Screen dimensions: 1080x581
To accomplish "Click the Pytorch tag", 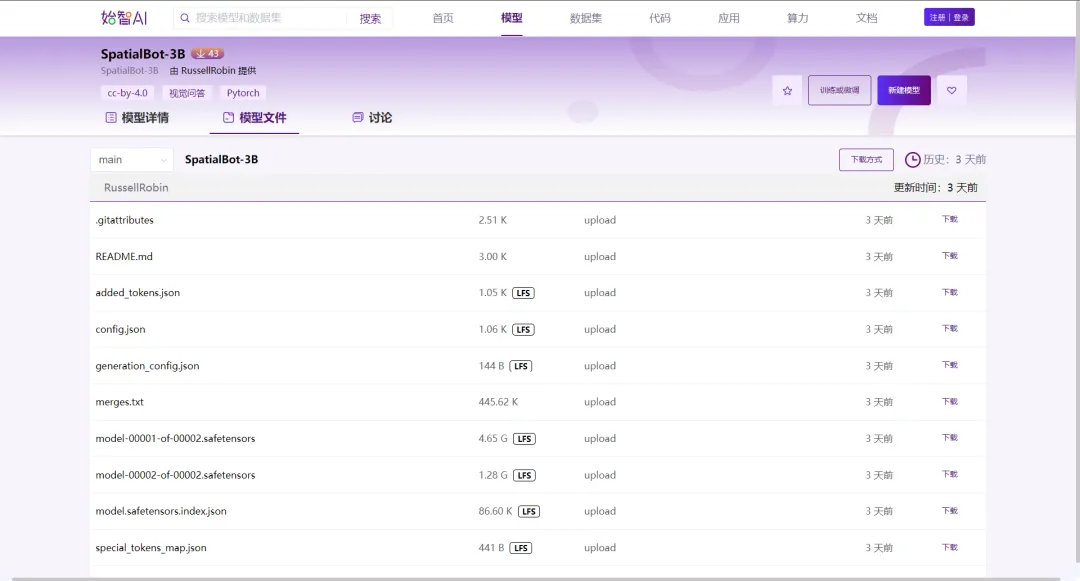I will [x=243, y=93].
